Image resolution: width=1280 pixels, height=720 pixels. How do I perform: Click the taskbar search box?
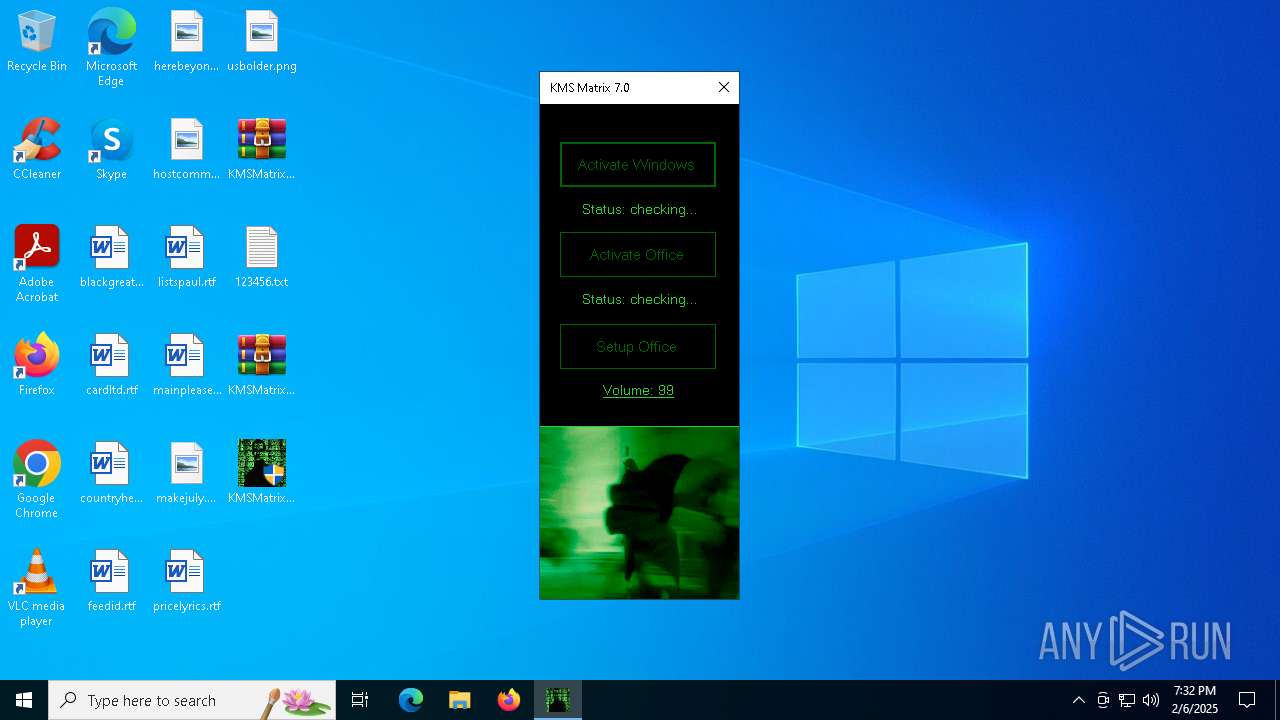click(192, 700)
